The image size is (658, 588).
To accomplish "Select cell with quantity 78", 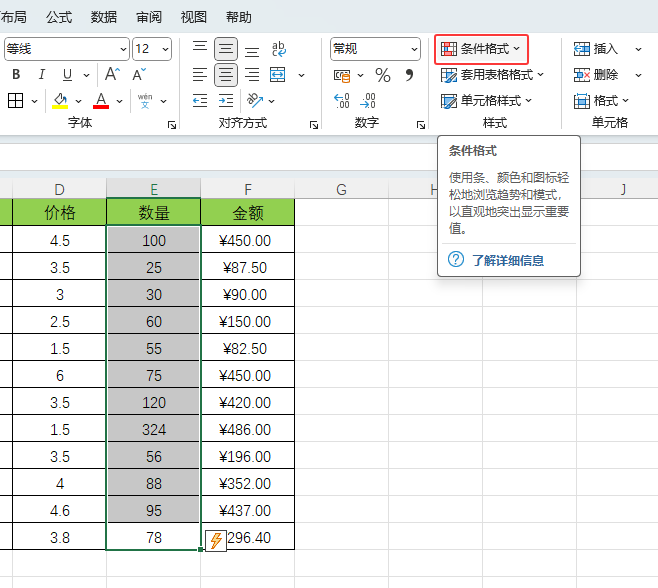I will coord(154,537).
